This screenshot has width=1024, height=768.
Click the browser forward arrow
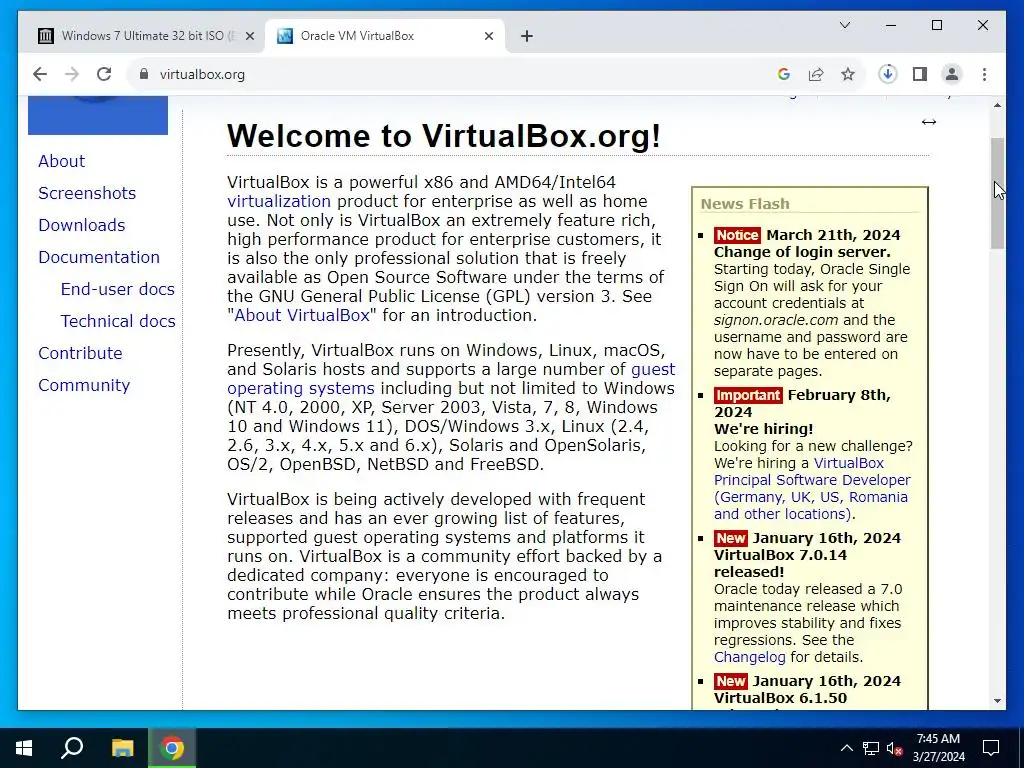coord(72,74)
